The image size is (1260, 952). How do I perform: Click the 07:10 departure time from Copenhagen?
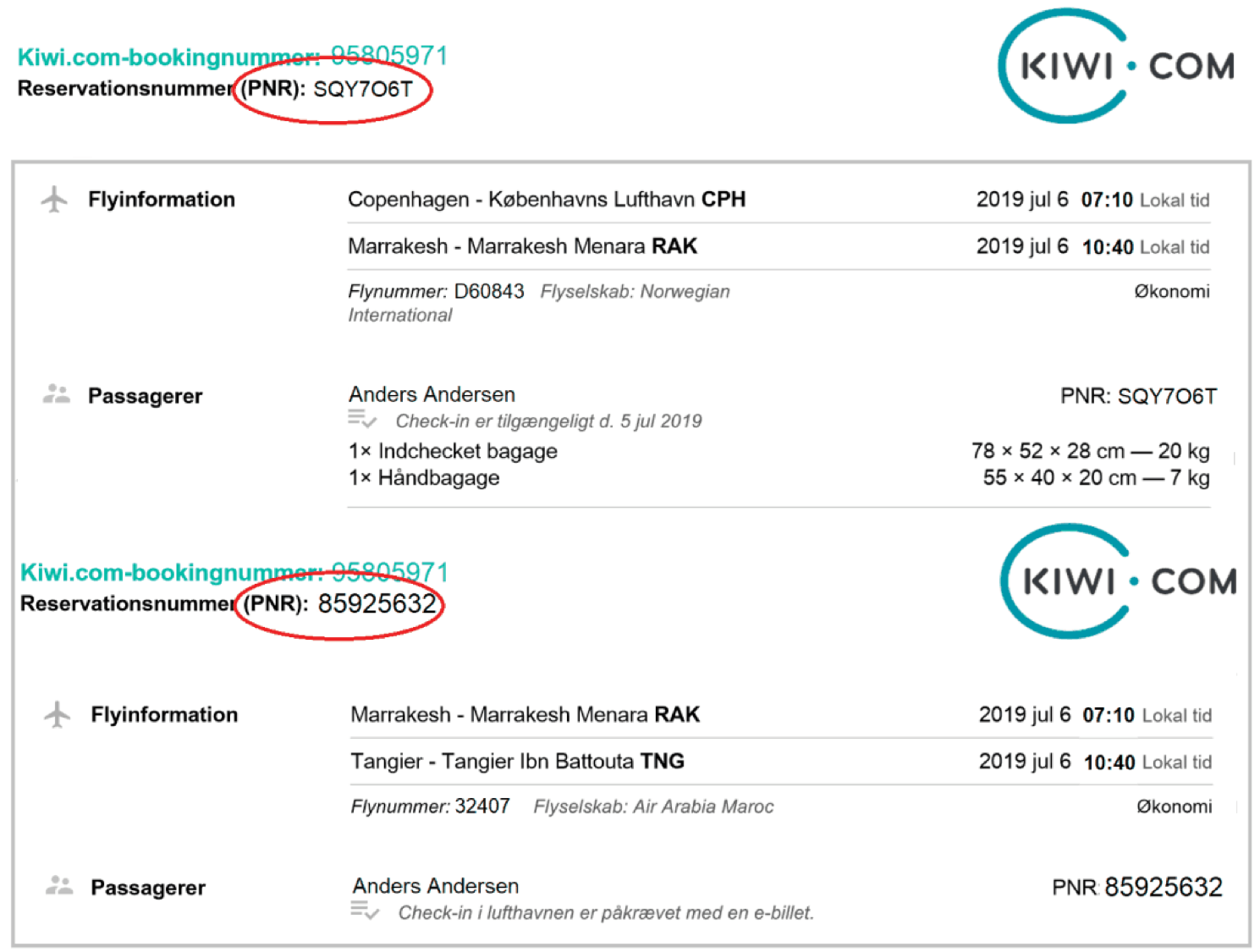[1107, 200]
